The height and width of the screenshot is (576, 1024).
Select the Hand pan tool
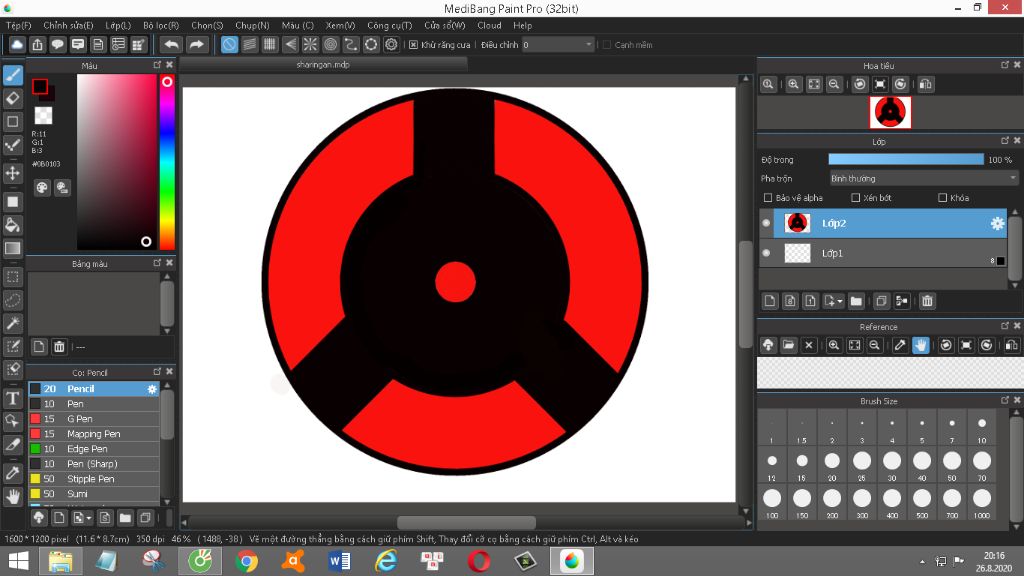coord(12,496)
